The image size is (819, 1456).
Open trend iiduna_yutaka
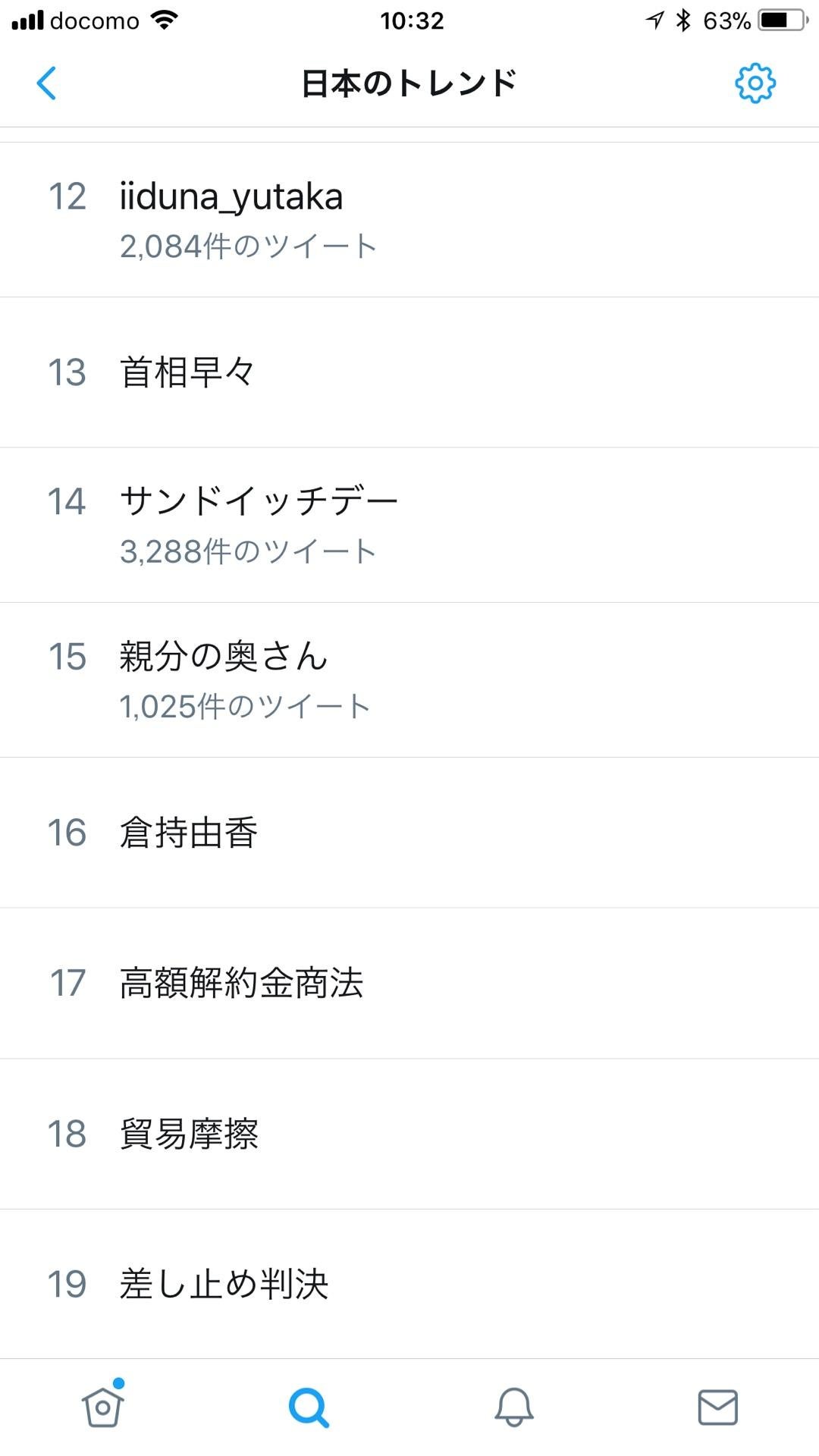(231, 197)
